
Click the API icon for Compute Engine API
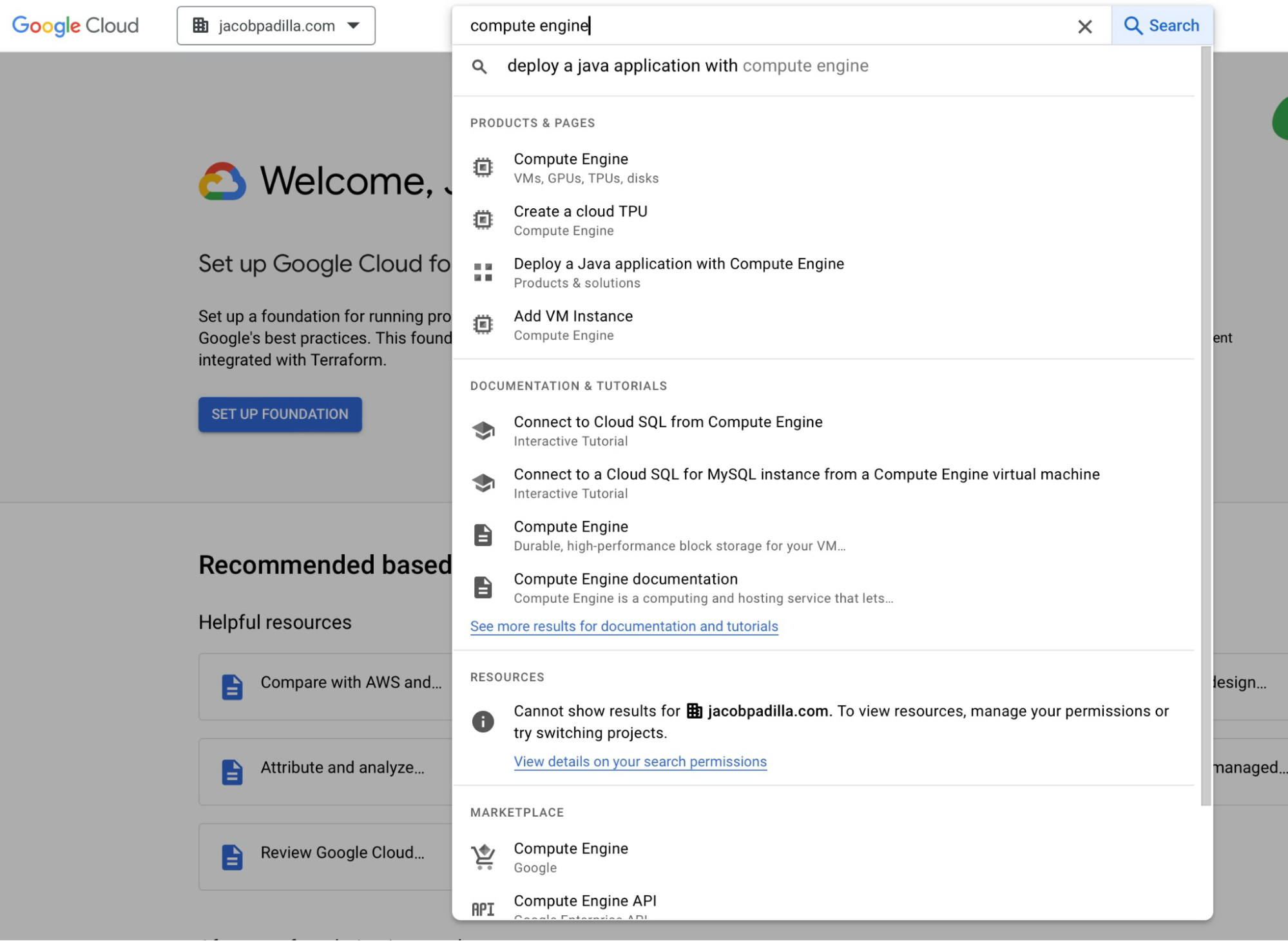[483, 907]
